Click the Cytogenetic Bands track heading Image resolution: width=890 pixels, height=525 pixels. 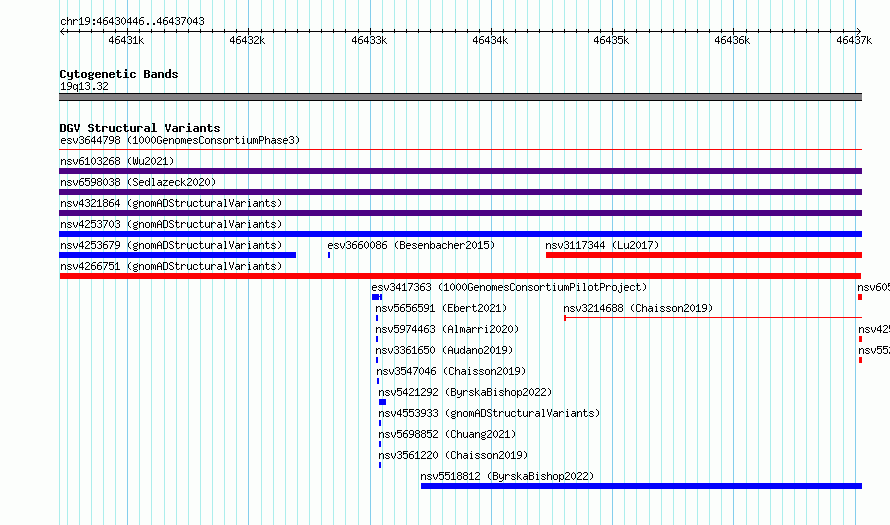(x=119, y=74)
